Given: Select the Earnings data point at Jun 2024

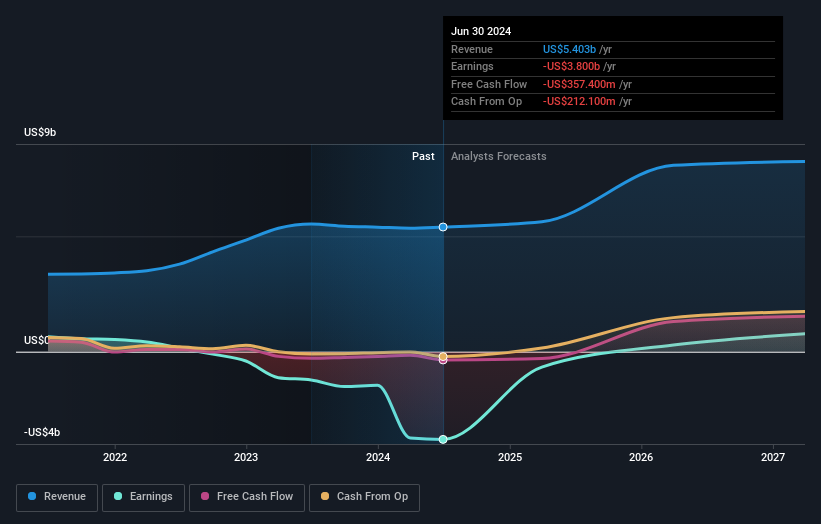Looking at the screenshot, I should click(x=443, y=439).
